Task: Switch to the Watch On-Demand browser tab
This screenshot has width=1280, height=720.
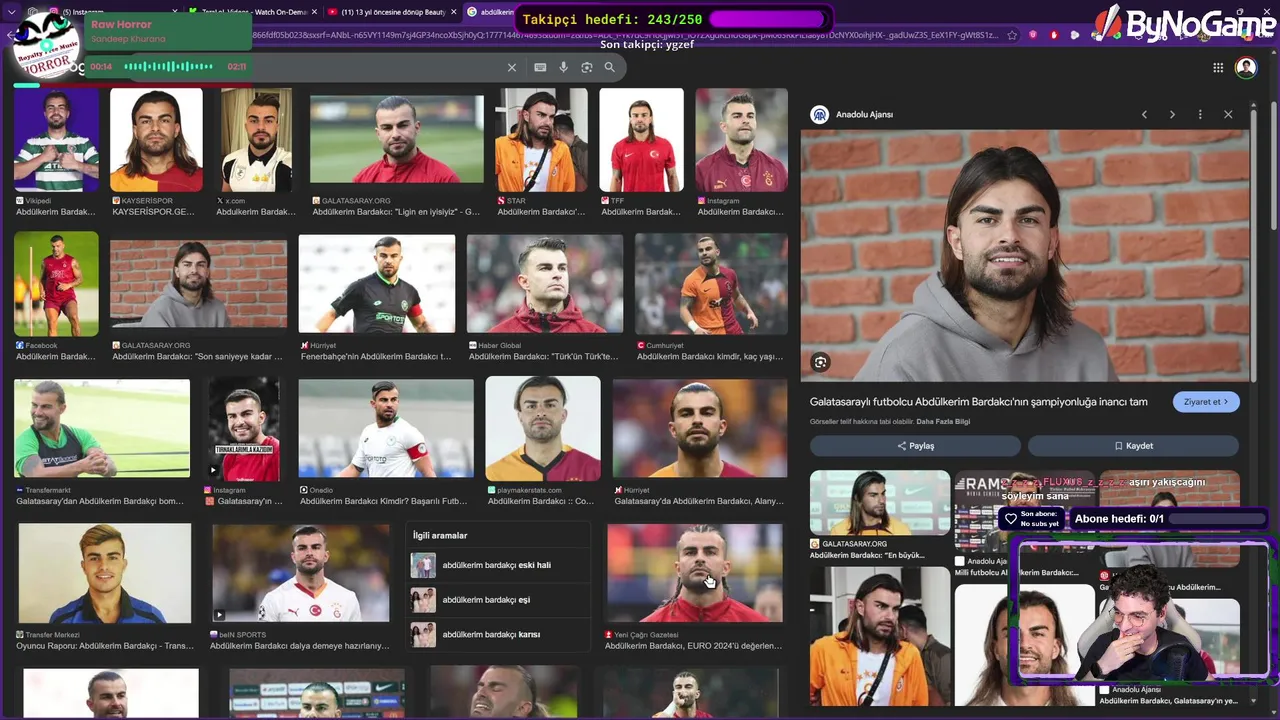Action: [254, 12]
